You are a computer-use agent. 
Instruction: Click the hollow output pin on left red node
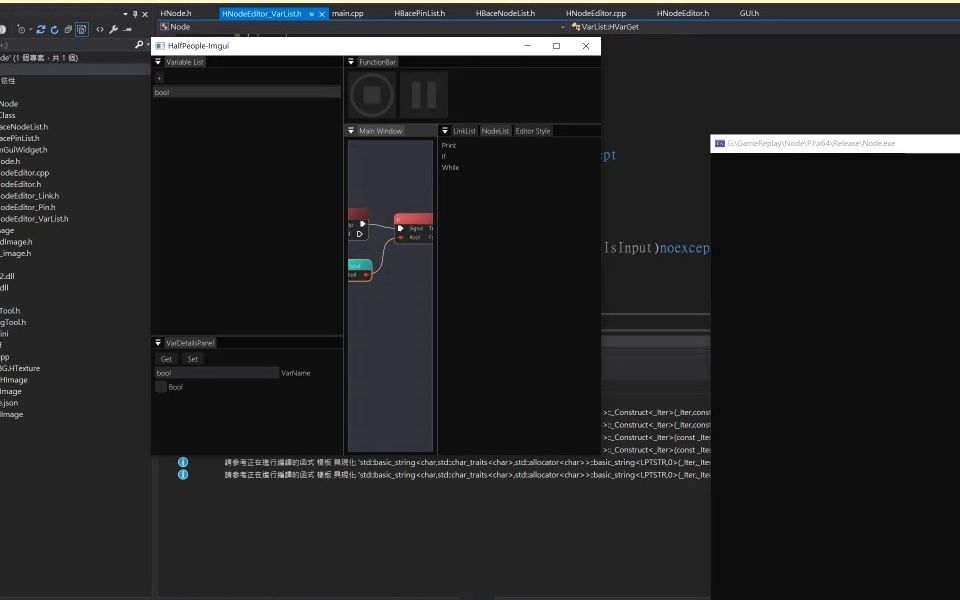tap(359, 234)
